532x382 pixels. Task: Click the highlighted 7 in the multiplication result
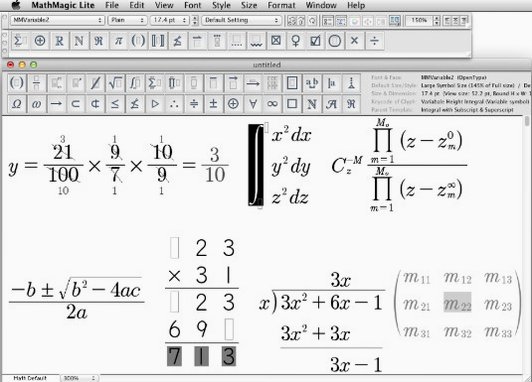tap(174, 357)
